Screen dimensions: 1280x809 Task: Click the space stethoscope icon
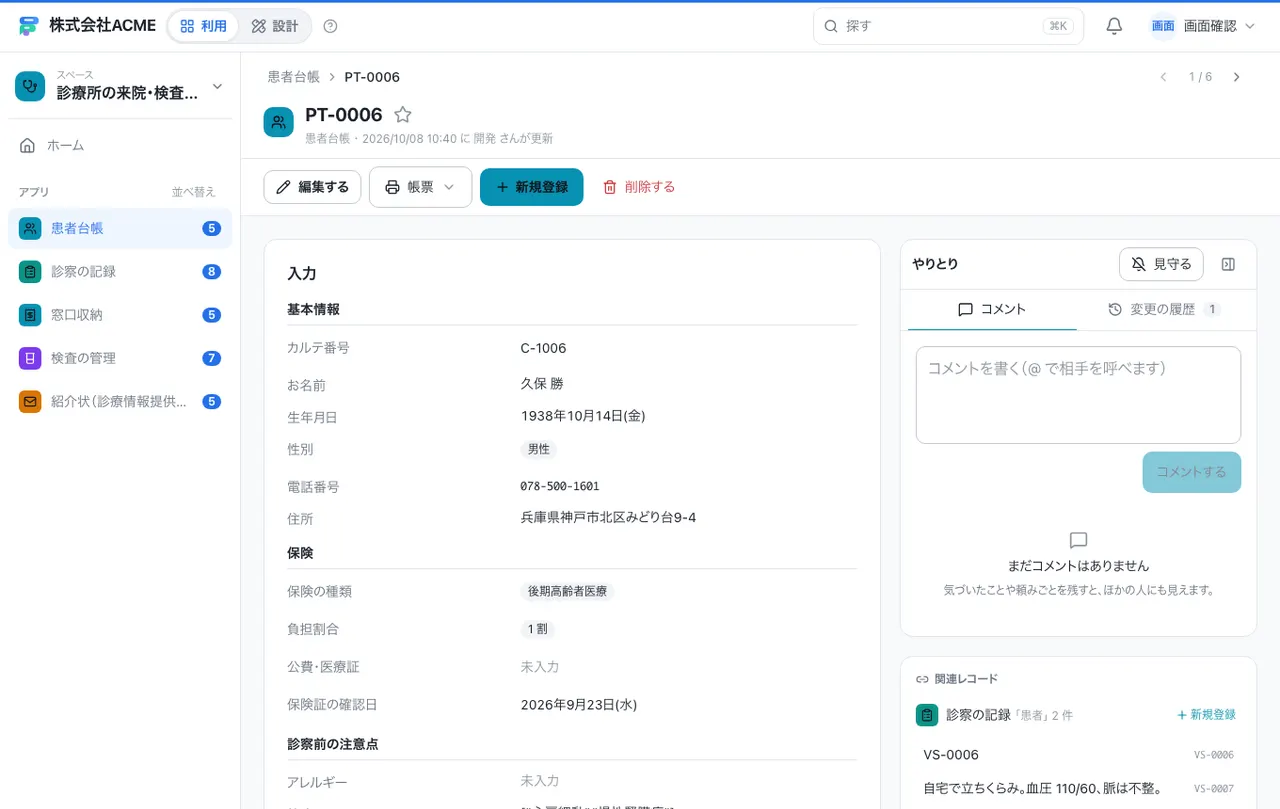pos(30,86)
